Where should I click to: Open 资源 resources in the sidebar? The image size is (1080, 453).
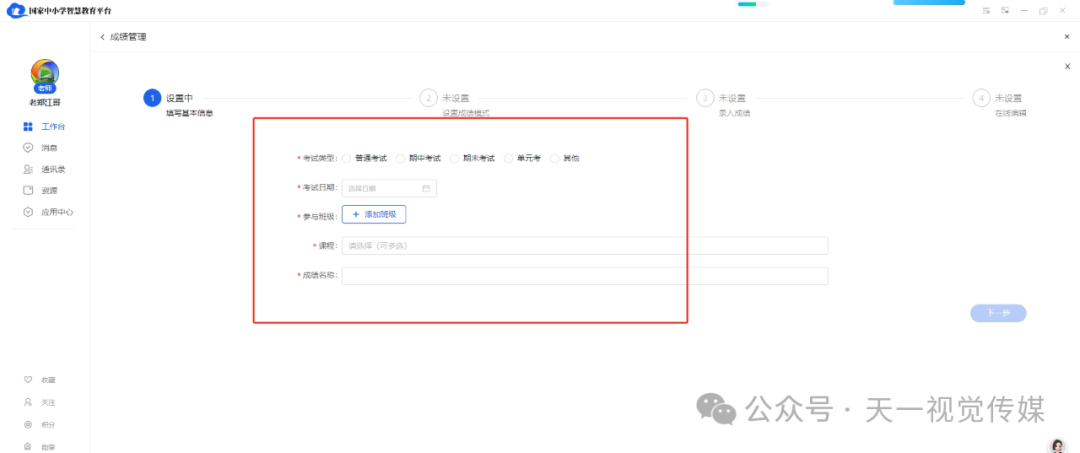40,191
